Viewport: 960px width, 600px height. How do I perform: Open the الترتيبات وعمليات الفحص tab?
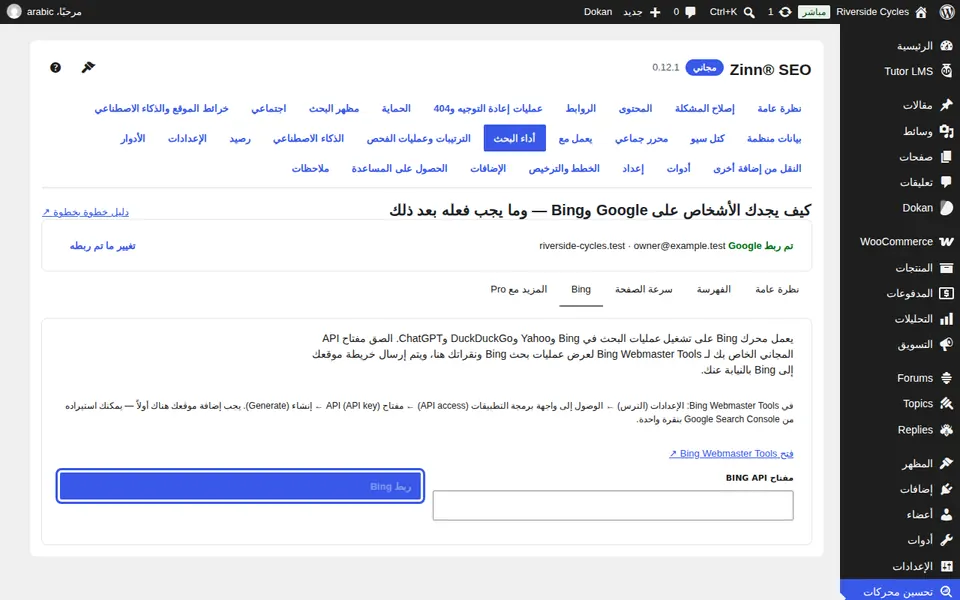419,138
